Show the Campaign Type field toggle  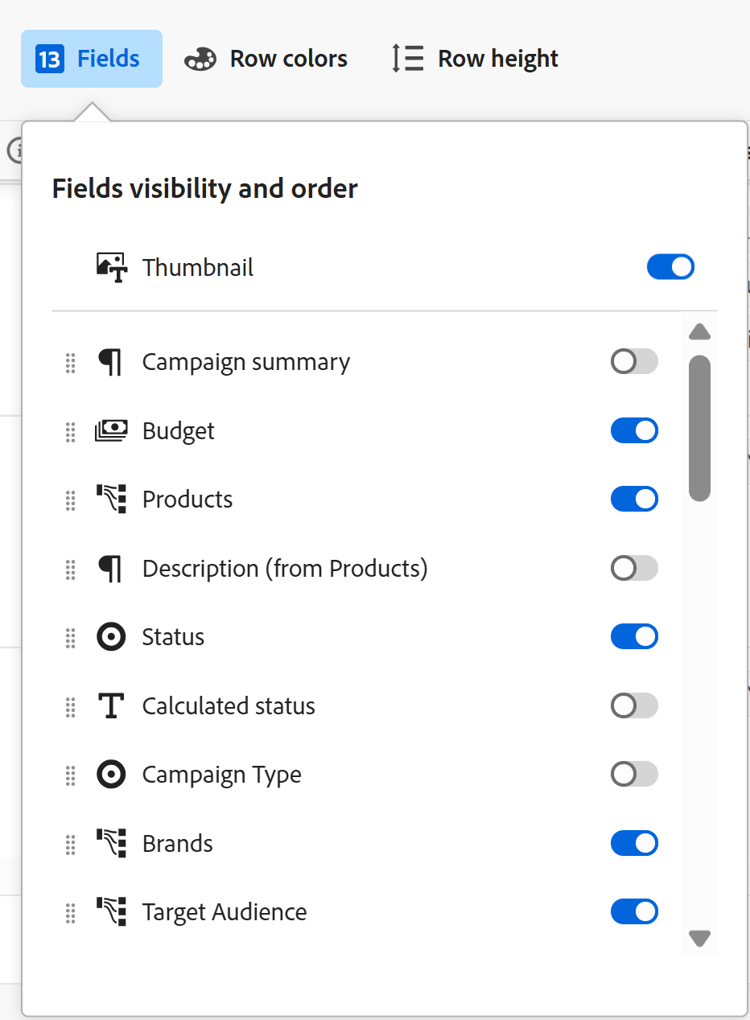pos(634,774)
